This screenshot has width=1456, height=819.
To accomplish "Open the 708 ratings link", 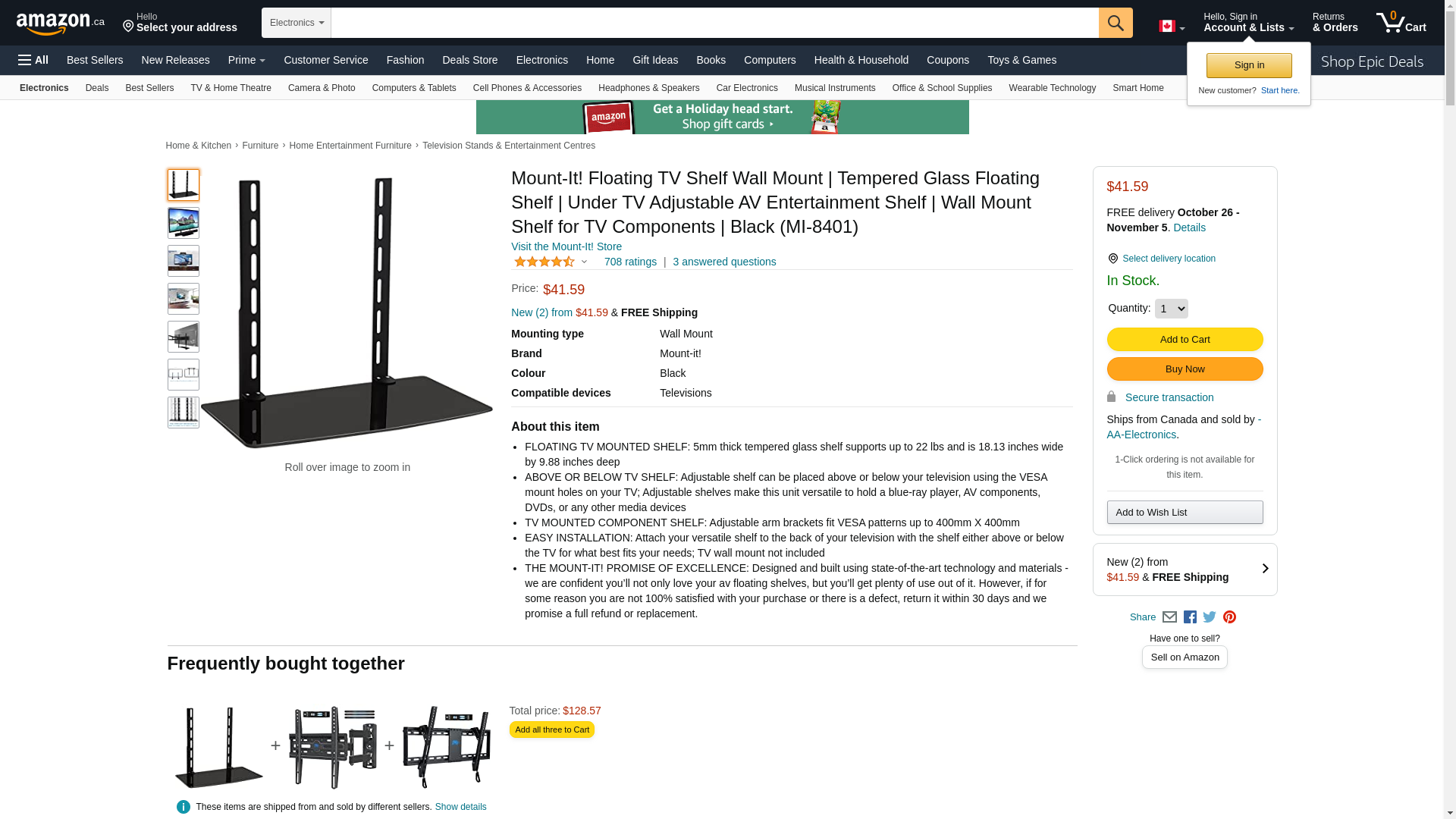I will coord(630,262).
